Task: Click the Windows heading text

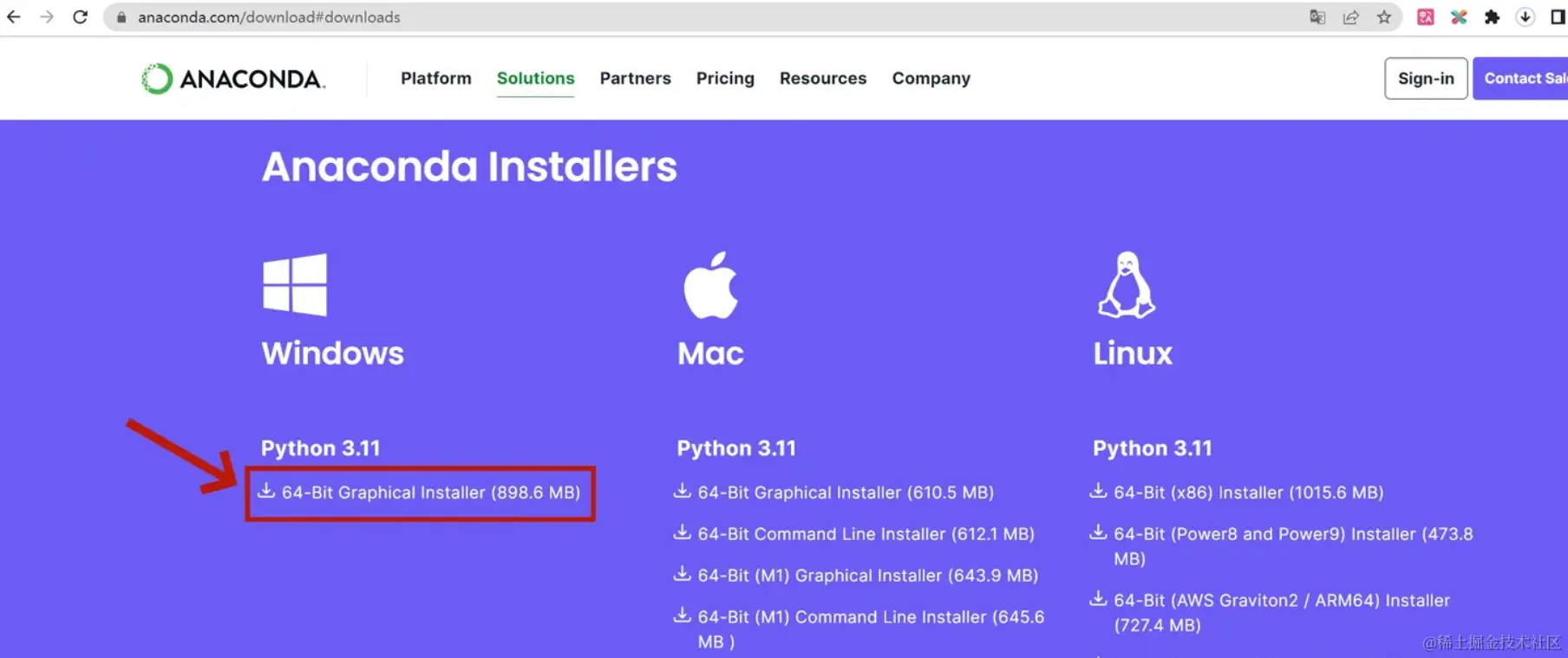Action: (333, 353)
